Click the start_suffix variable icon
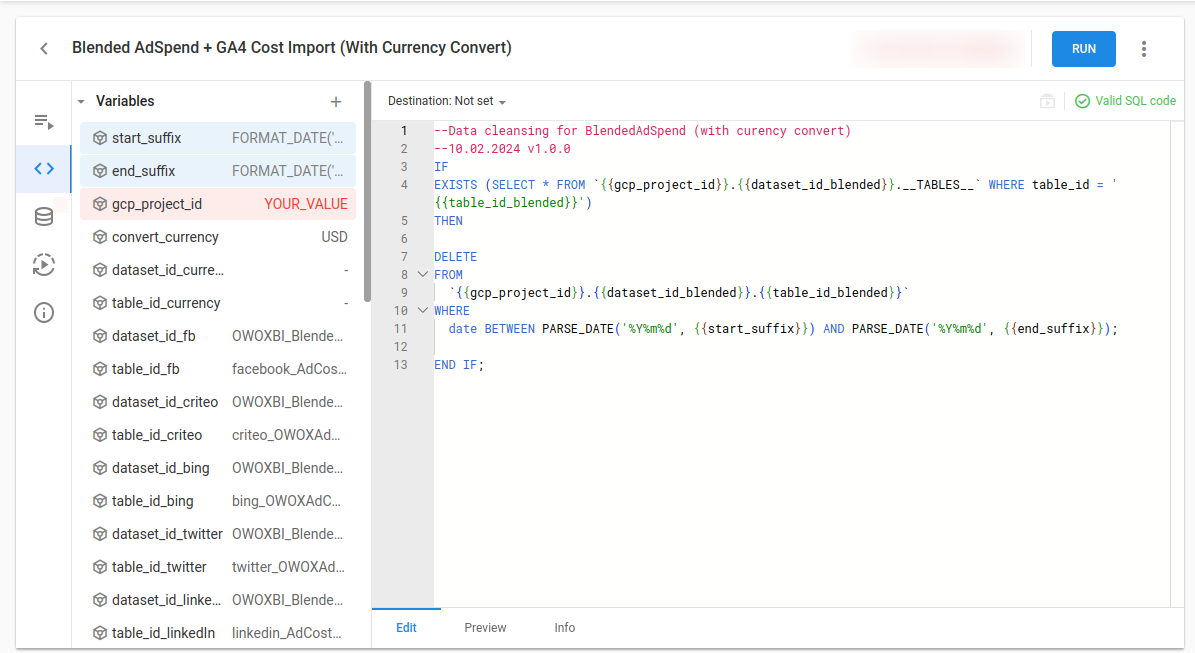Viewport: 1195px width, 653px height. pyautogui.click(x=100, y=138)
